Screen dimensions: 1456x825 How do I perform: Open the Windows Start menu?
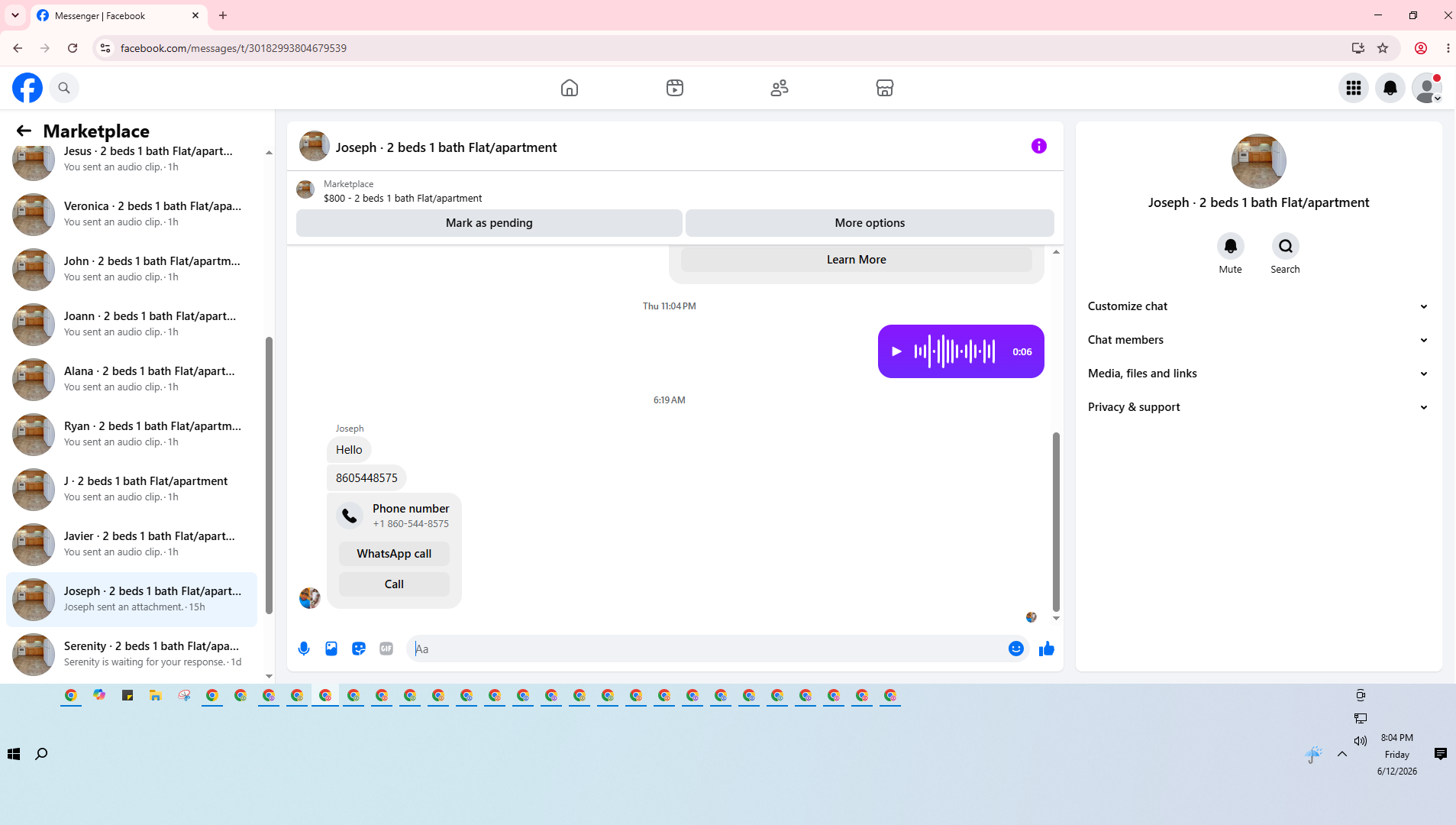tap(14, 754)
